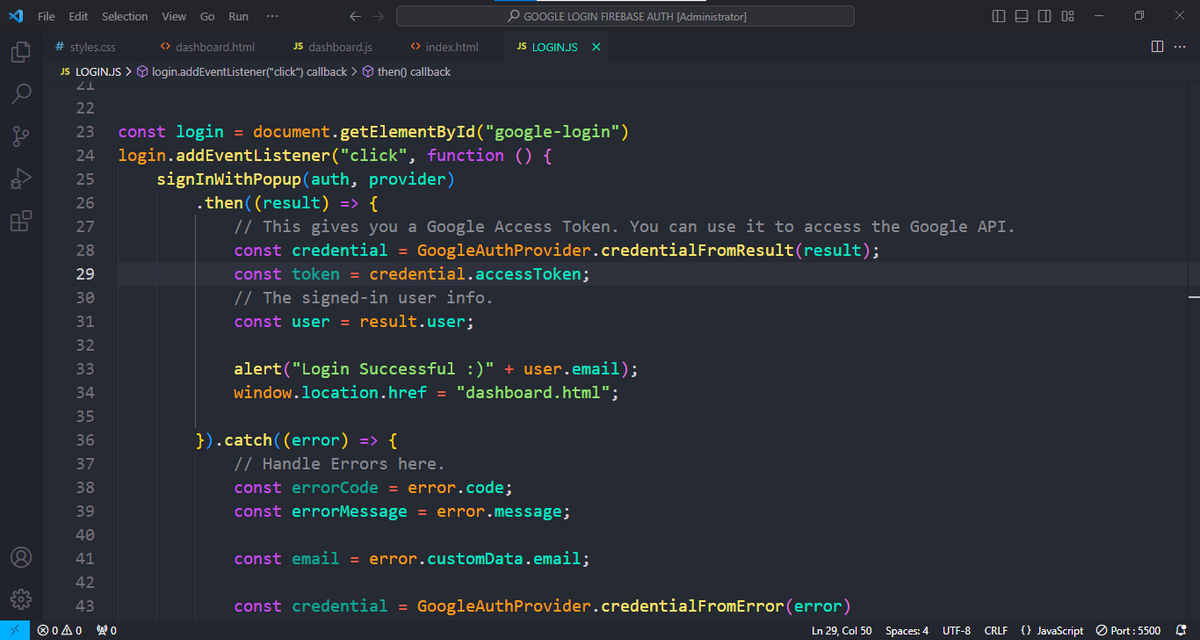Change the CRLF end-of-line sequence
Screen dimensions: 1200x640
pos(996,631)
